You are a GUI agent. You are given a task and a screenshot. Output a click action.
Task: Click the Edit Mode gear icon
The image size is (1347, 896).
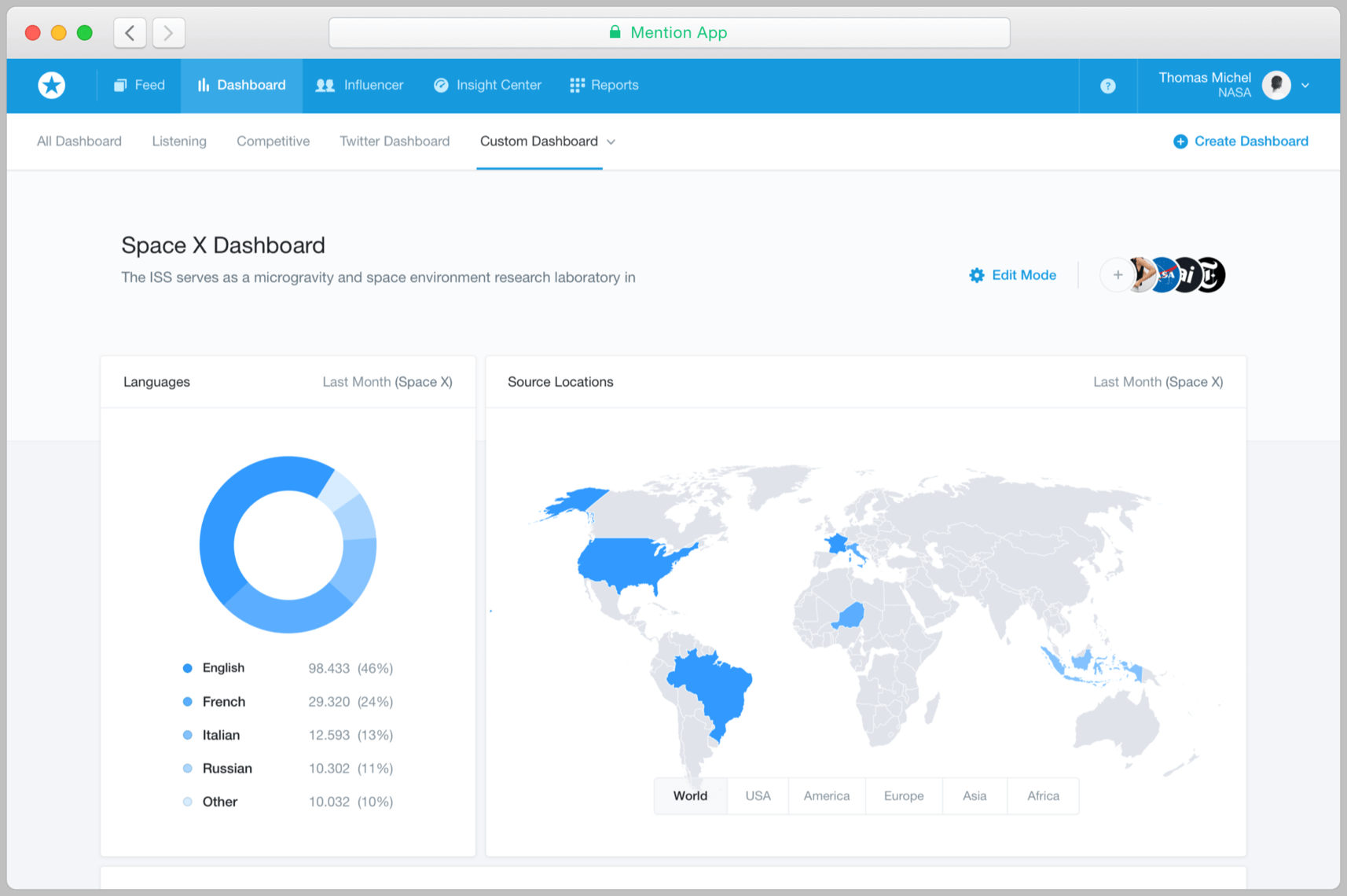(976, 275)
